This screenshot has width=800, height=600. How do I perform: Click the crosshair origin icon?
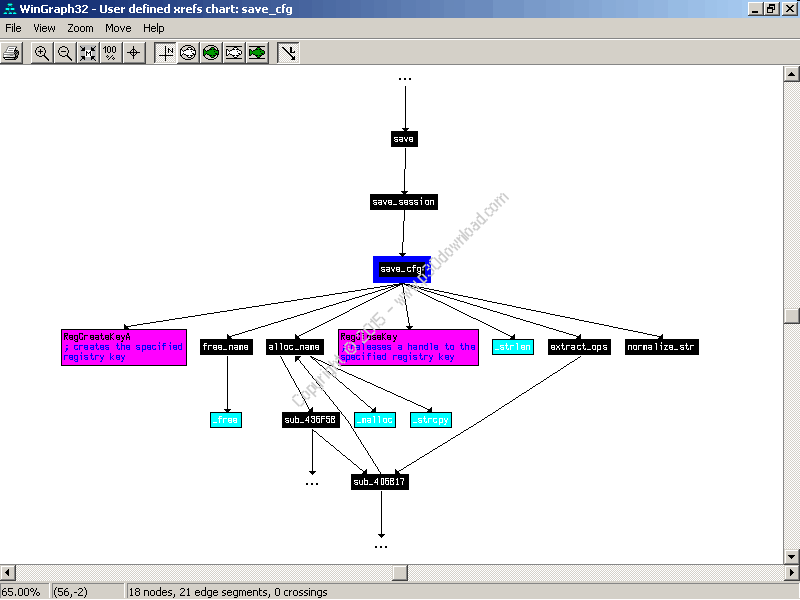(134, 53)
